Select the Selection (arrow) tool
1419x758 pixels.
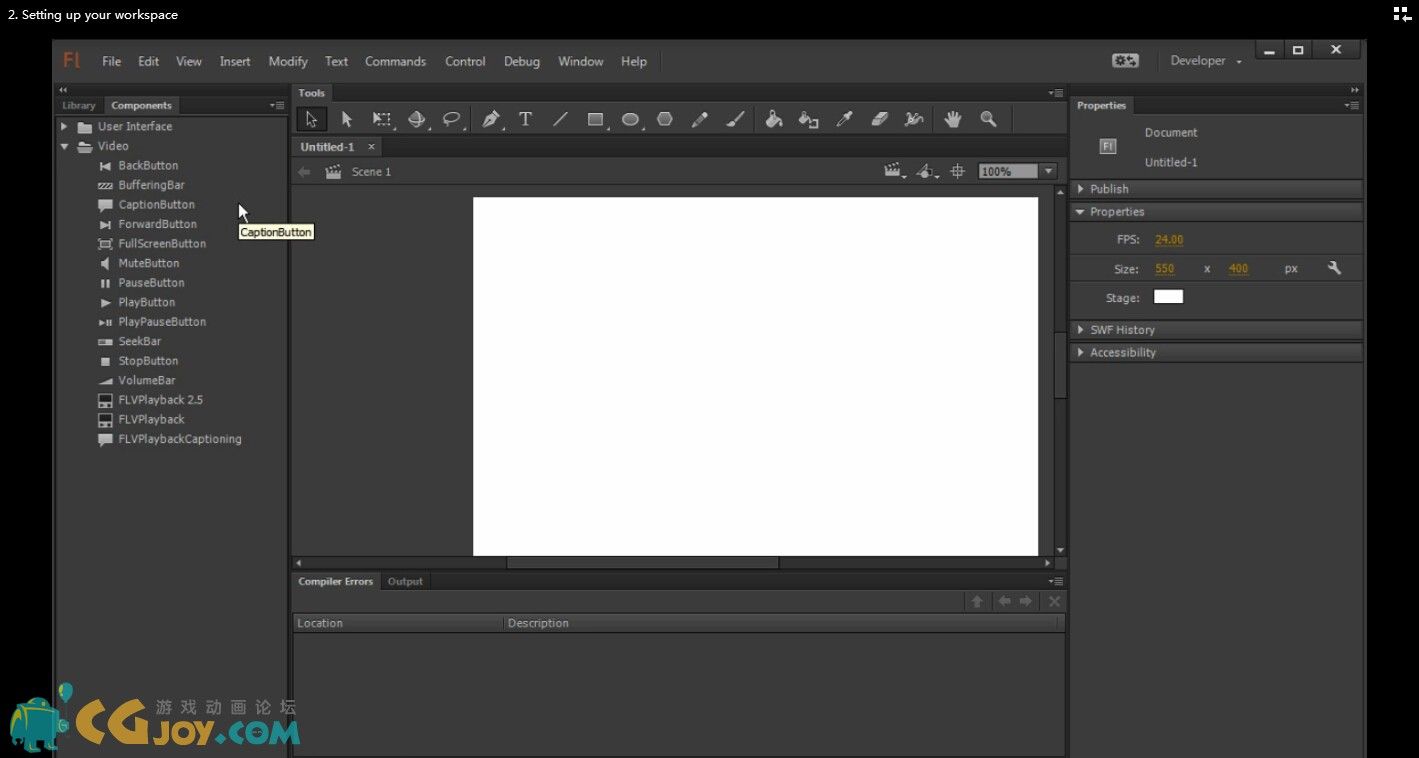tap(311, 119)
